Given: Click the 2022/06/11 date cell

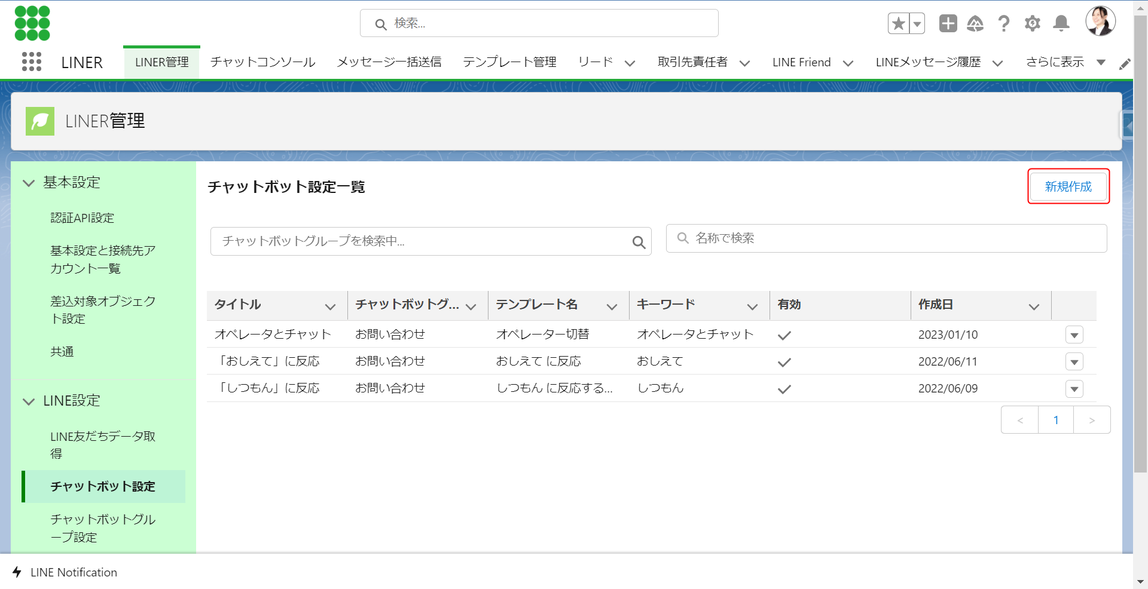Looking at the screenshot, I should tap(948, 362).
